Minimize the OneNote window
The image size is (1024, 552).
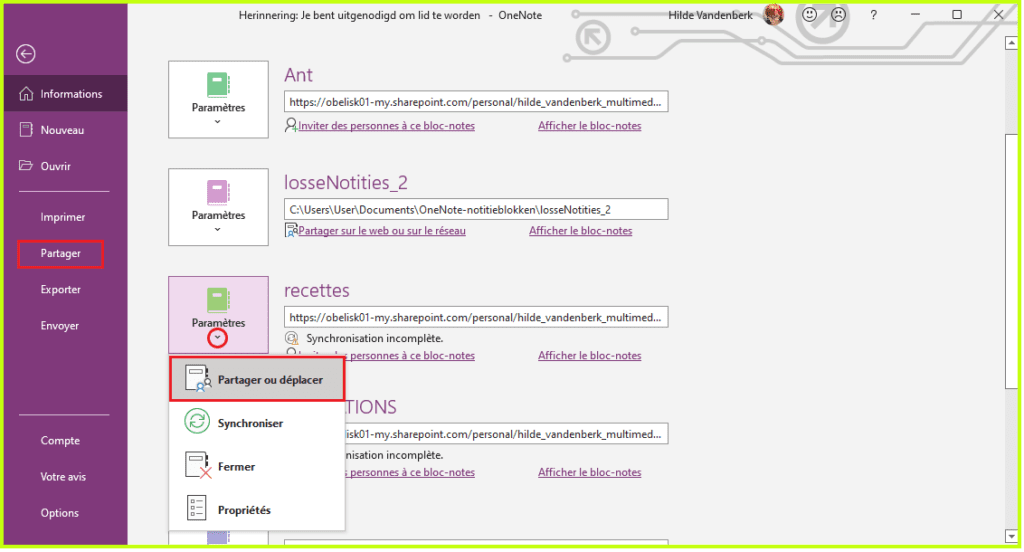(x=916, y=14)
